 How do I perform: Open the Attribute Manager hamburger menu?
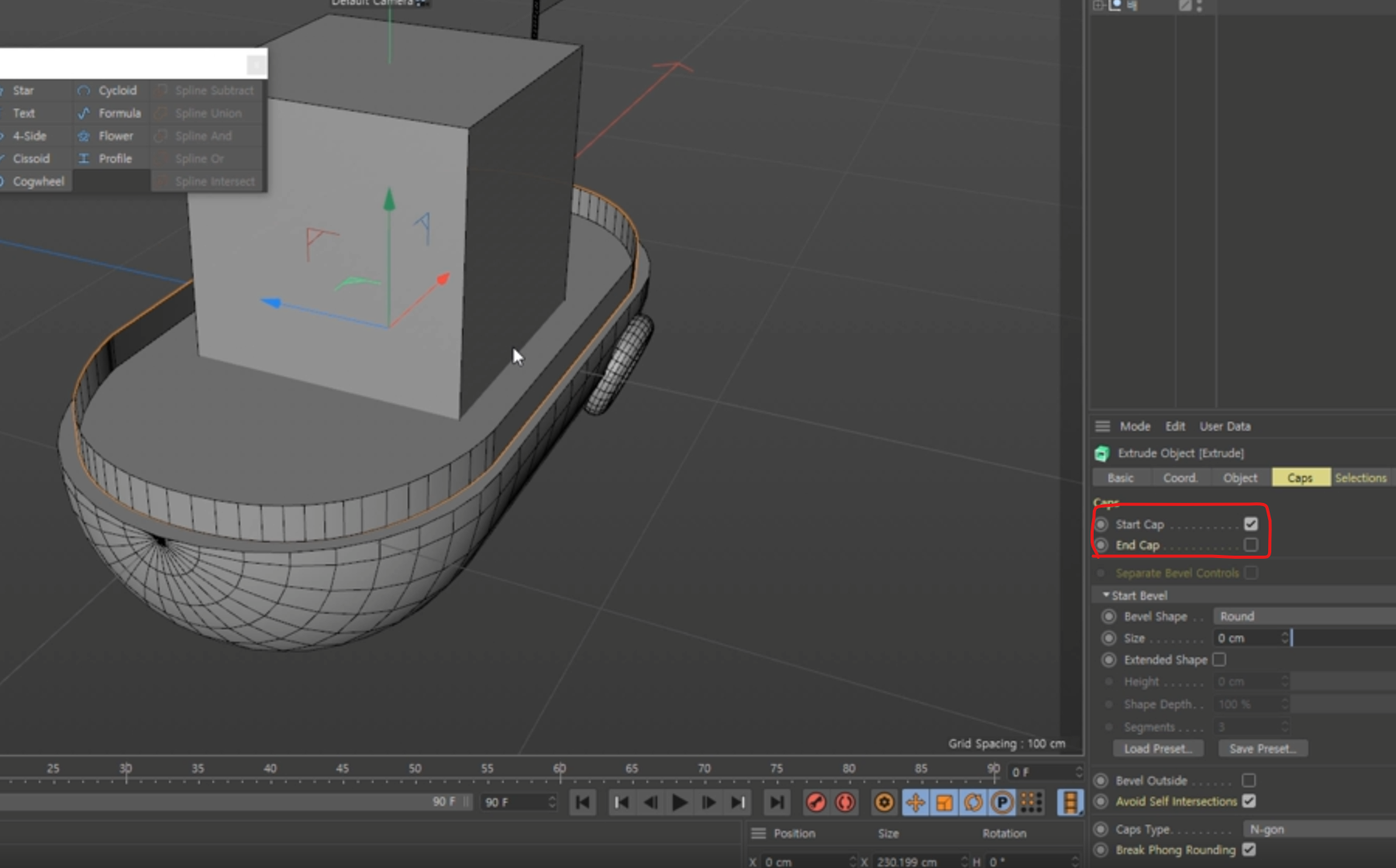coord(1102,426)
